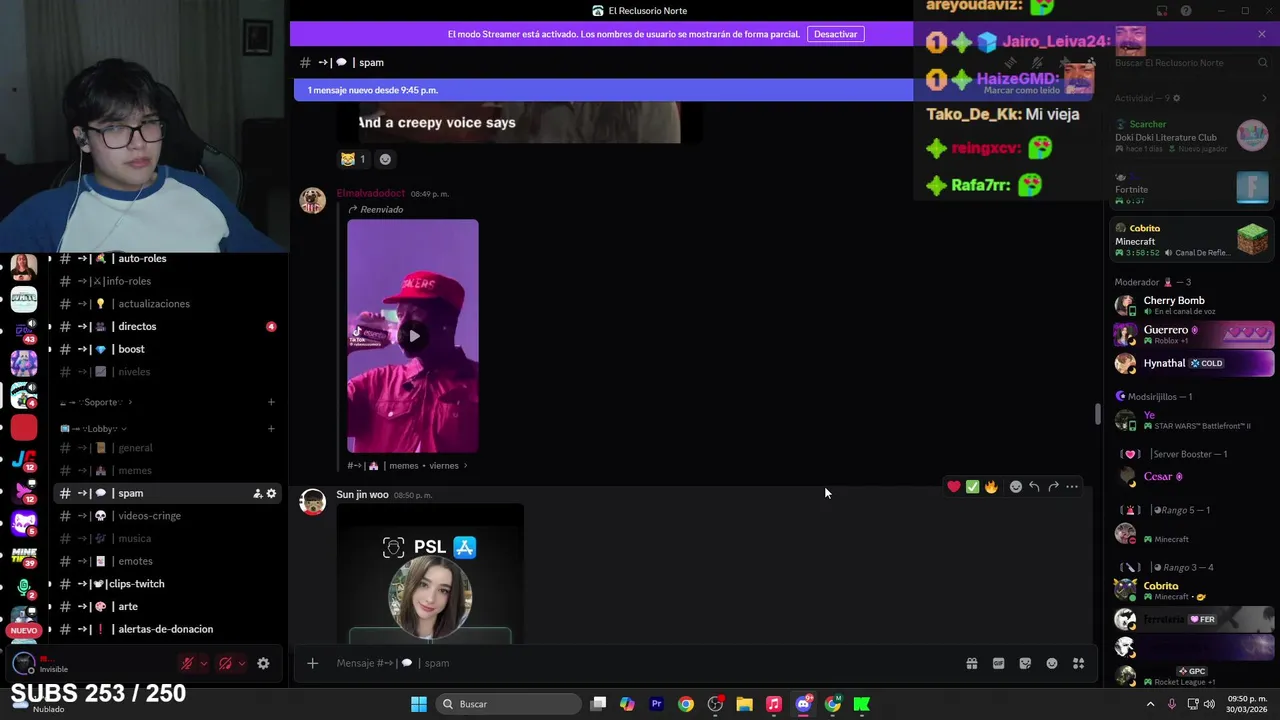Screen dimensions: 1280x720
Task: Open the alertas-de-donacion channel
Action: point(166,629)
